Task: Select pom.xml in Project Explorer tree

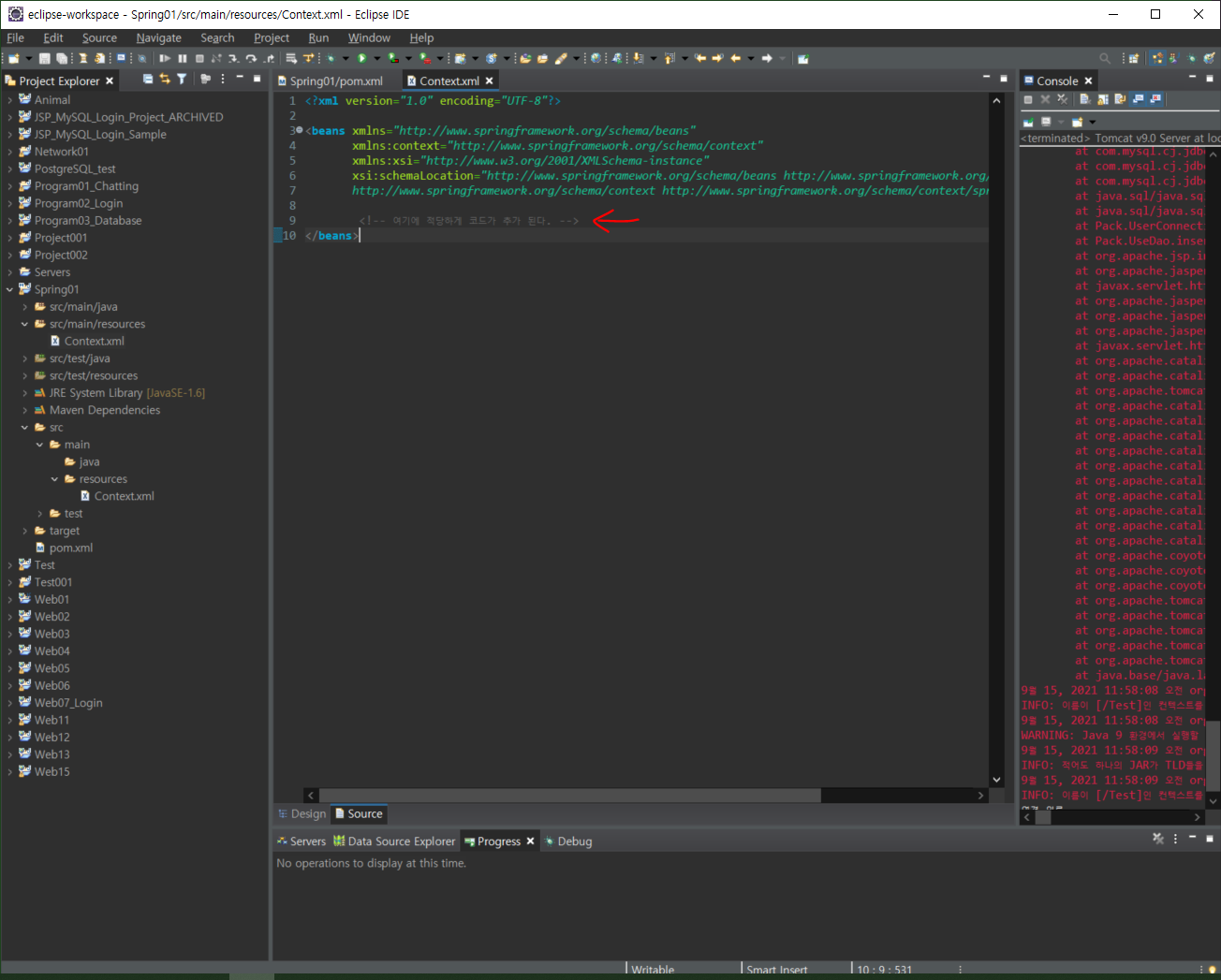Action: click(71, 548)
